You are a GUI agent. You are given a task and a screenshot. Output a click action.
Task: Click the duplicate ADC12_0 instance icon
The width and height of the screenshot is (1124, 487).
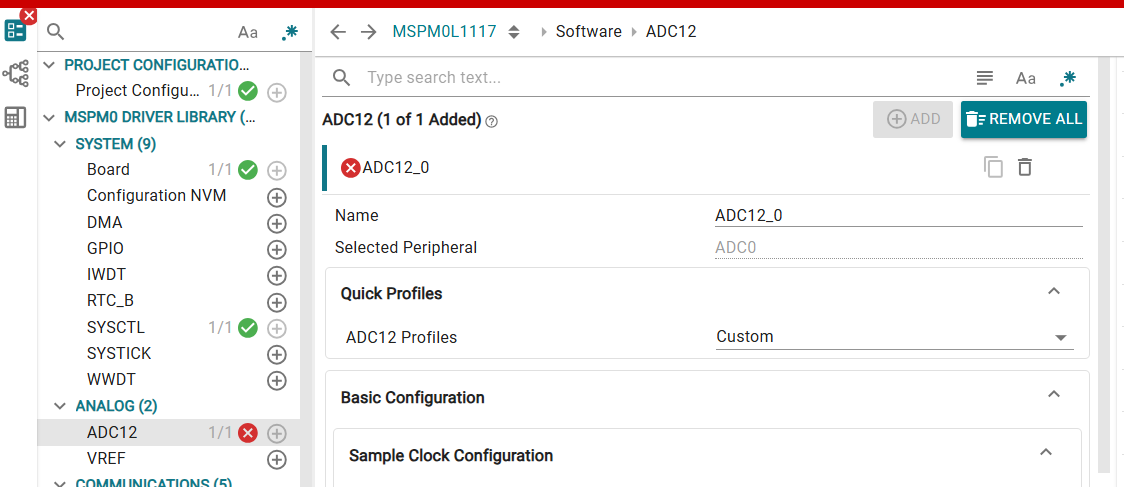993,167
